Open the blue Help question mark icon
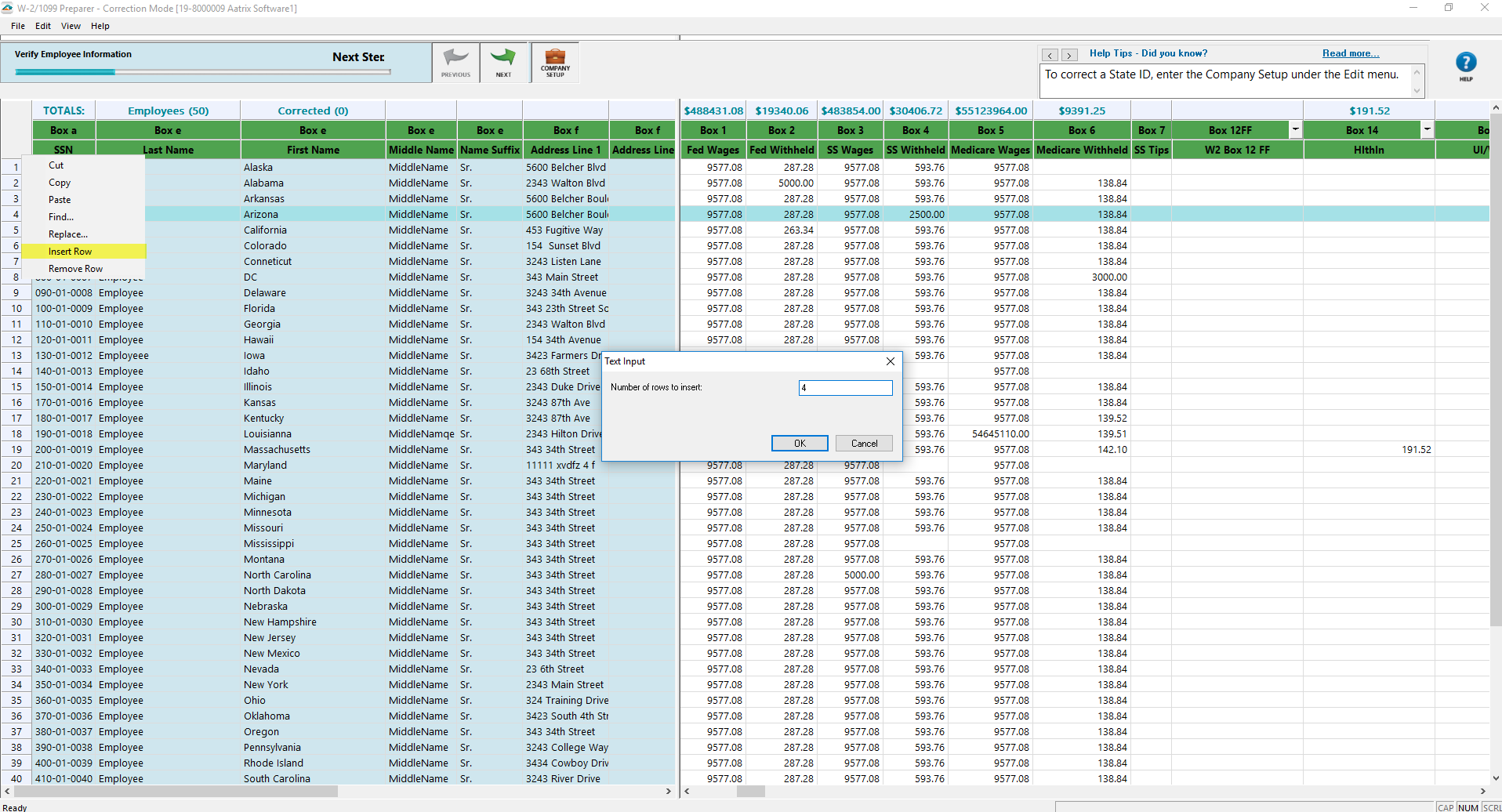This screenshot has height=812, width=1502. click(1465, 63)
